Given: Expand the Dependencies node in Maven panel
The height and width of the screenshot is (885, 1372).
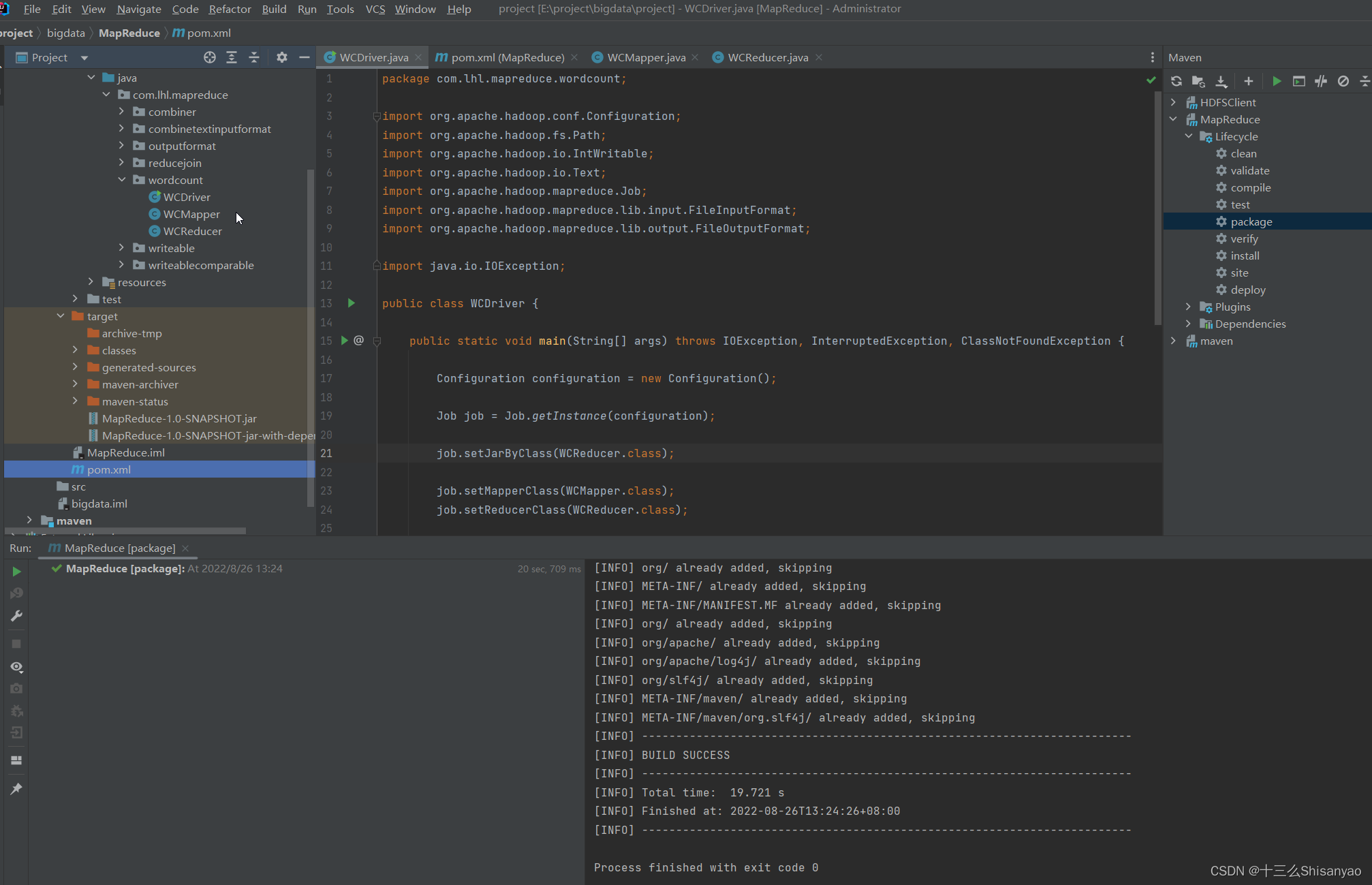Looking at the screenshot, I should tap(1188, 324).
